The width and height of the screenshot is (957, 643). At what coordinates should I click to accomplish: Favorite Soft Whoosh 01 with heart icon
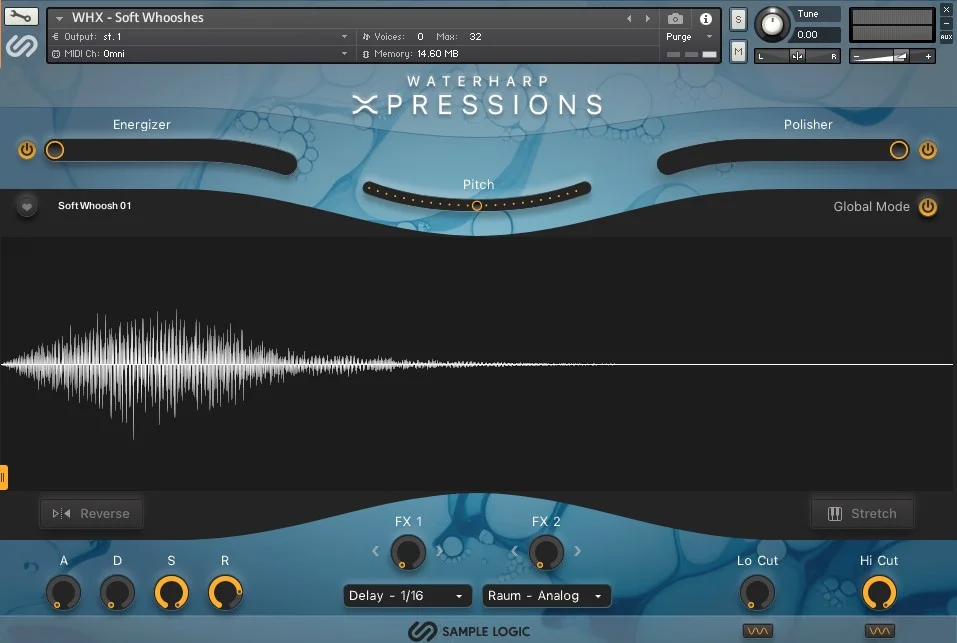pyautogui.click(x=27, y=207)
